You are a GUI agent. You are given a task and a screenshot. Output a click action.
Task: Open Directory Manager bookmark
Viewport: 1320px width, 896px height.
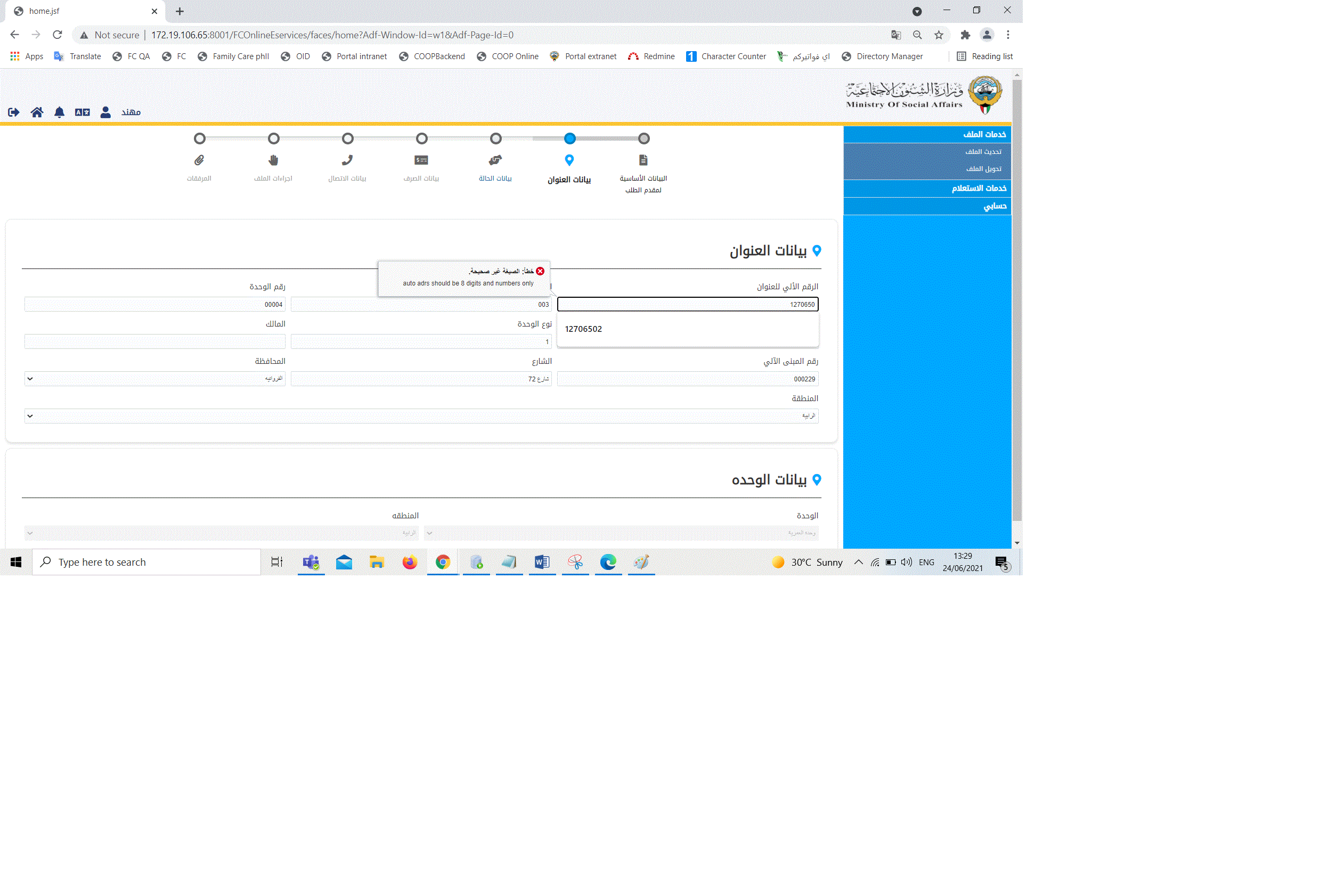click(x=882, y=56)
